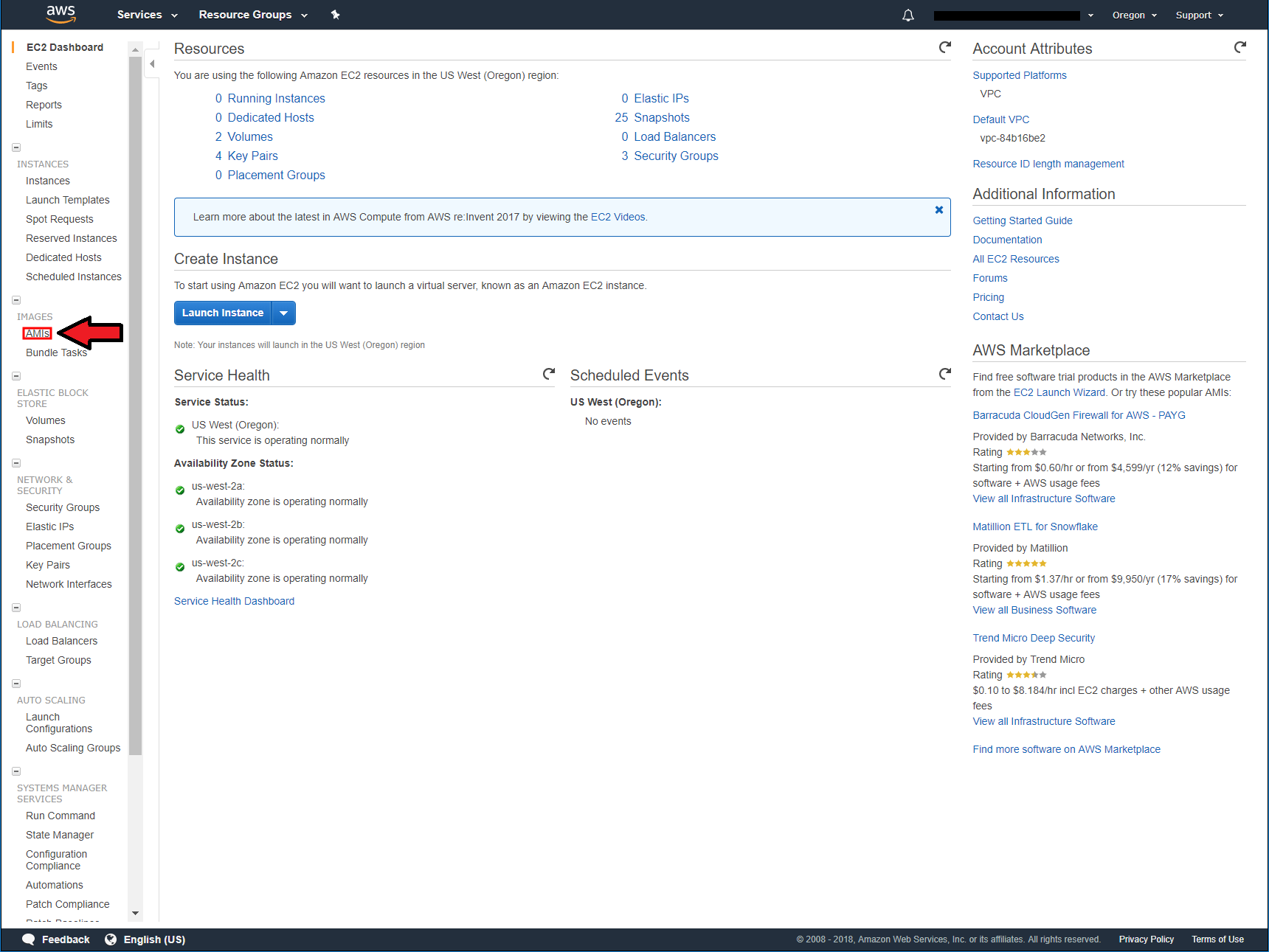
Task: Refresh the Scheduled Events section
Action: (944, 374)
